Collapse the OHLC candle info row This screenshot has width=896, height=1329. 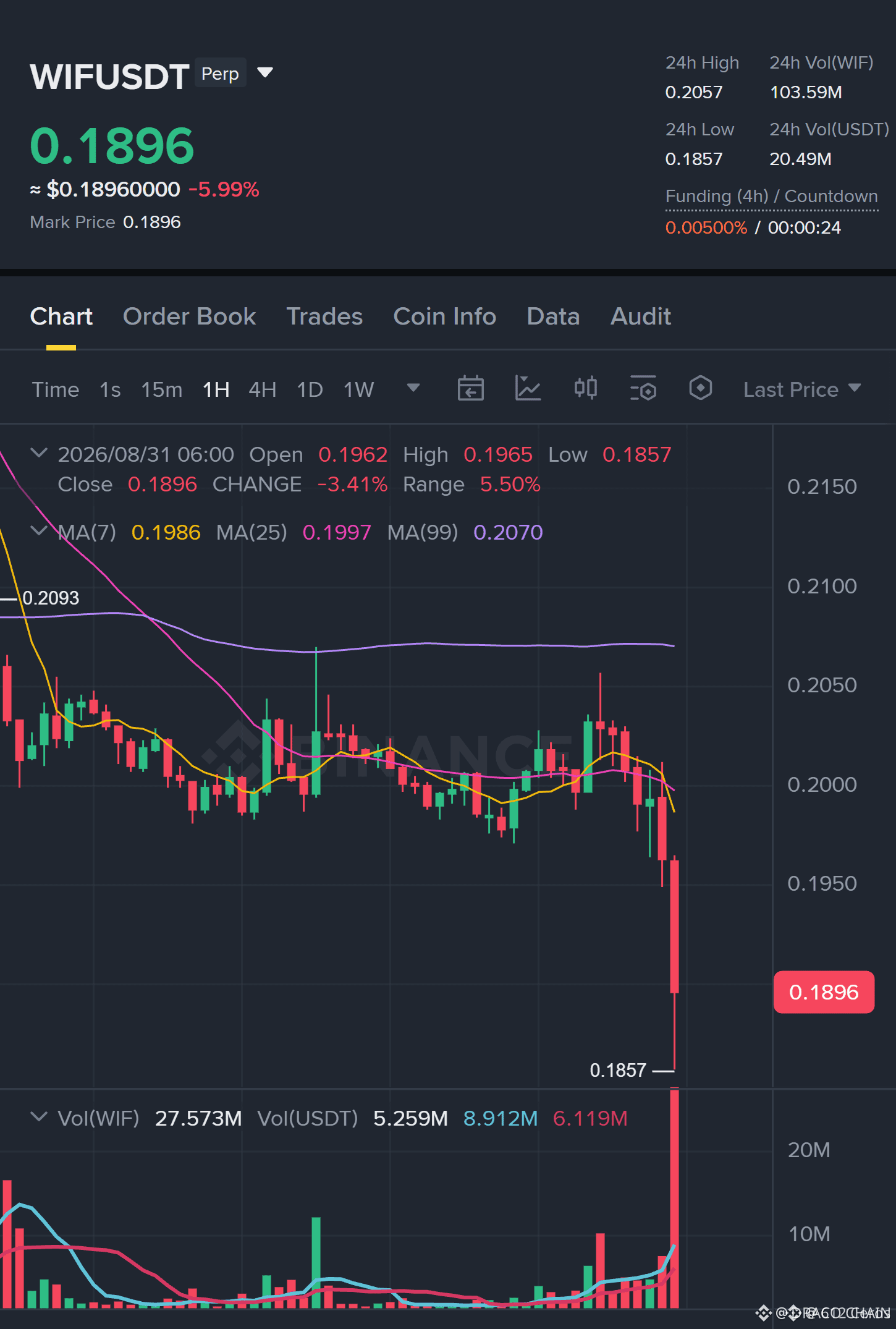(x=39, y=453)
